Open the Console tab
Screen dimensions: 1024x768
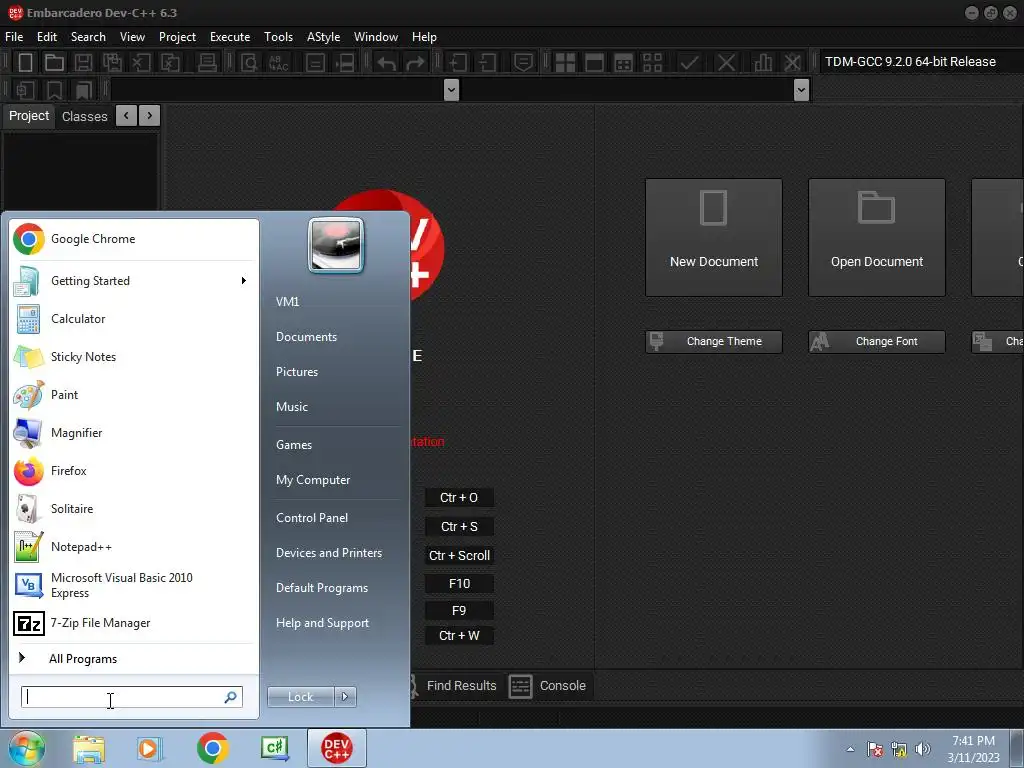click(x=548, y=686)
